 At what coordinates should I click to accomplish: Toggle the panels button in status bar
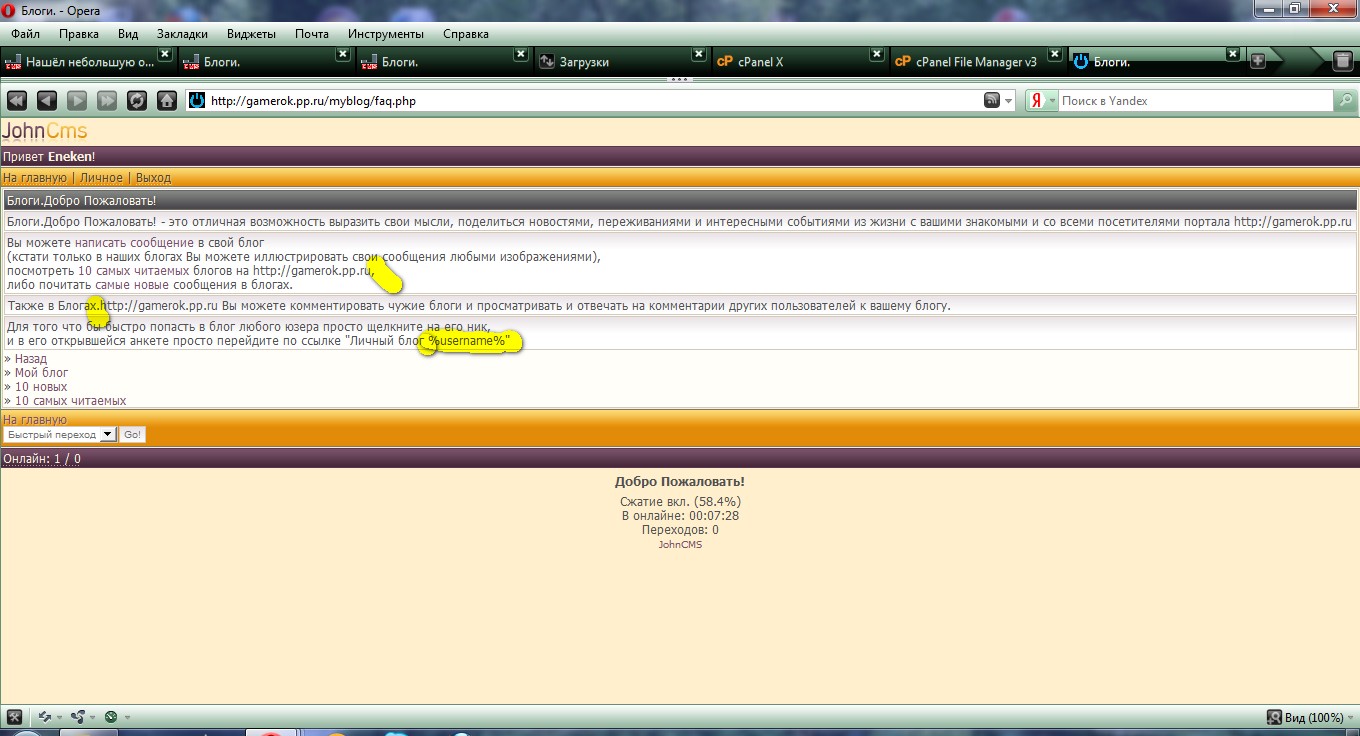pos(15,716)
